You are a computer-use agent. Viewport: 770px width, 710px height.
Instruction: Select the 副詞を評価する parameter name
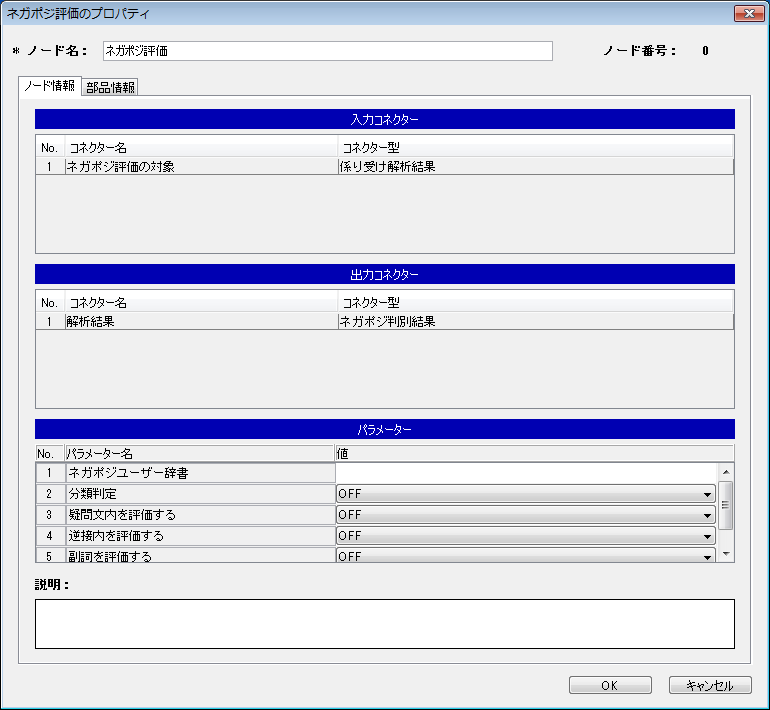tap(201, 556)
